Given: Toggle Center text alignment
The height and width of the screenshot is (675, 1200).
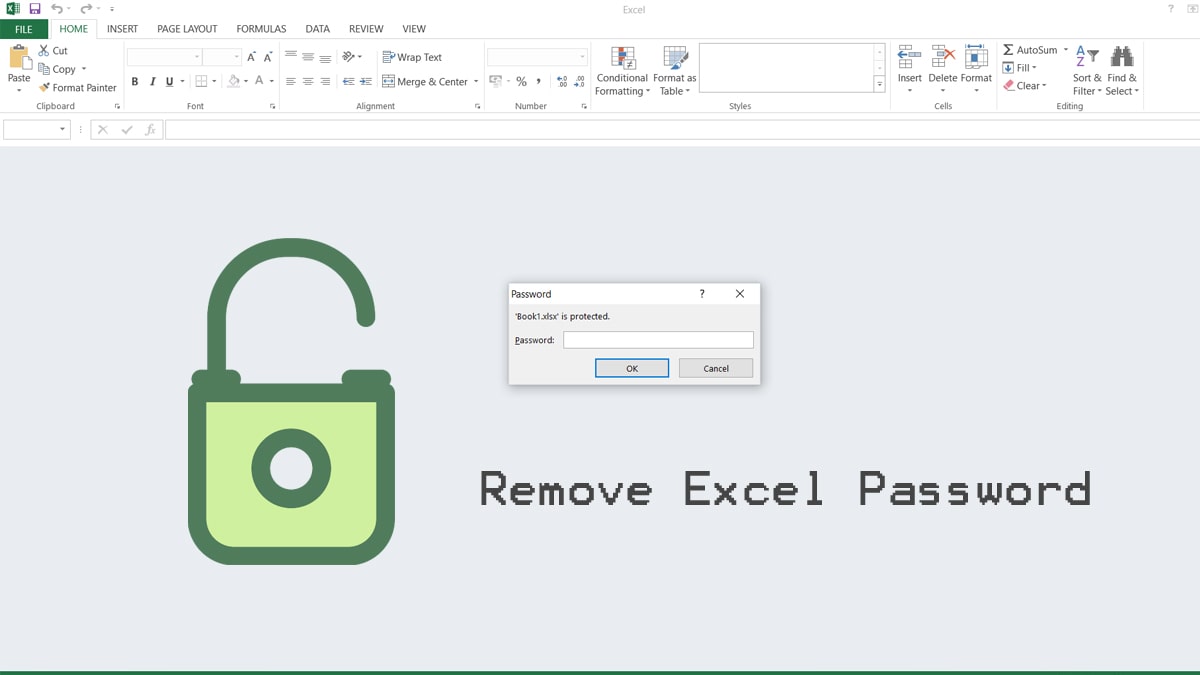Looking at the screenshot, I should coord(308,81).
